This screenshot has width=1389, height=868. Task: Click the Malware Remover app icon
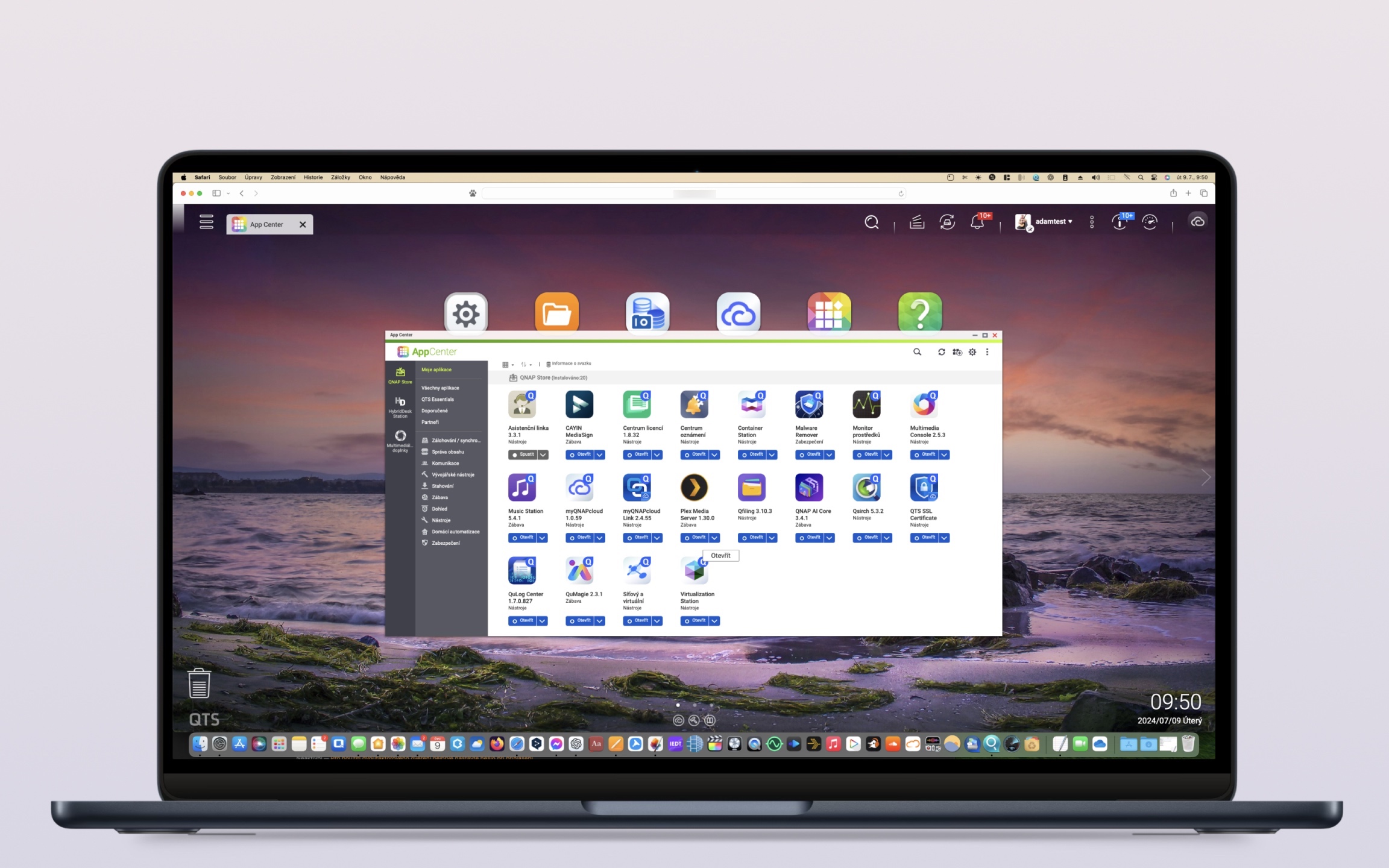pos(808,404)
